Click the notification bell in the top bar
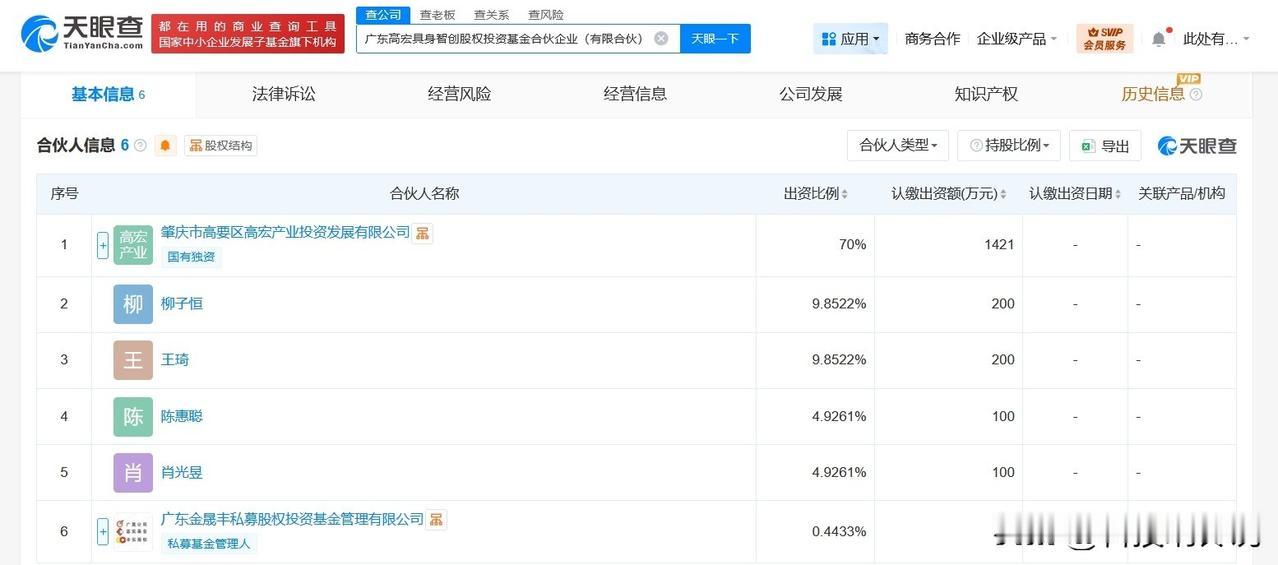Viewport: 1278px width, 565px height. click(1158, 39)
